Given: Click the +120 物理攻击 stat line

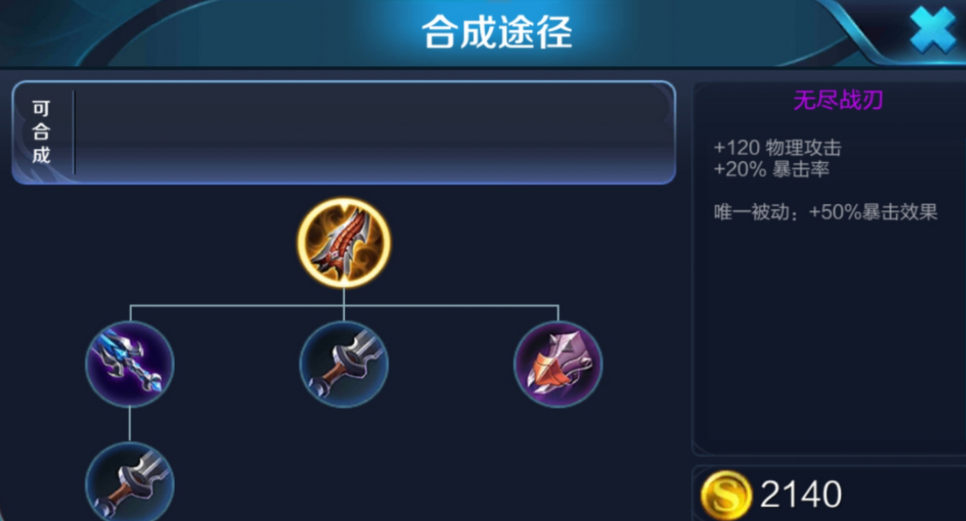Looking at the screenshot, I should [x=777, y=148].
